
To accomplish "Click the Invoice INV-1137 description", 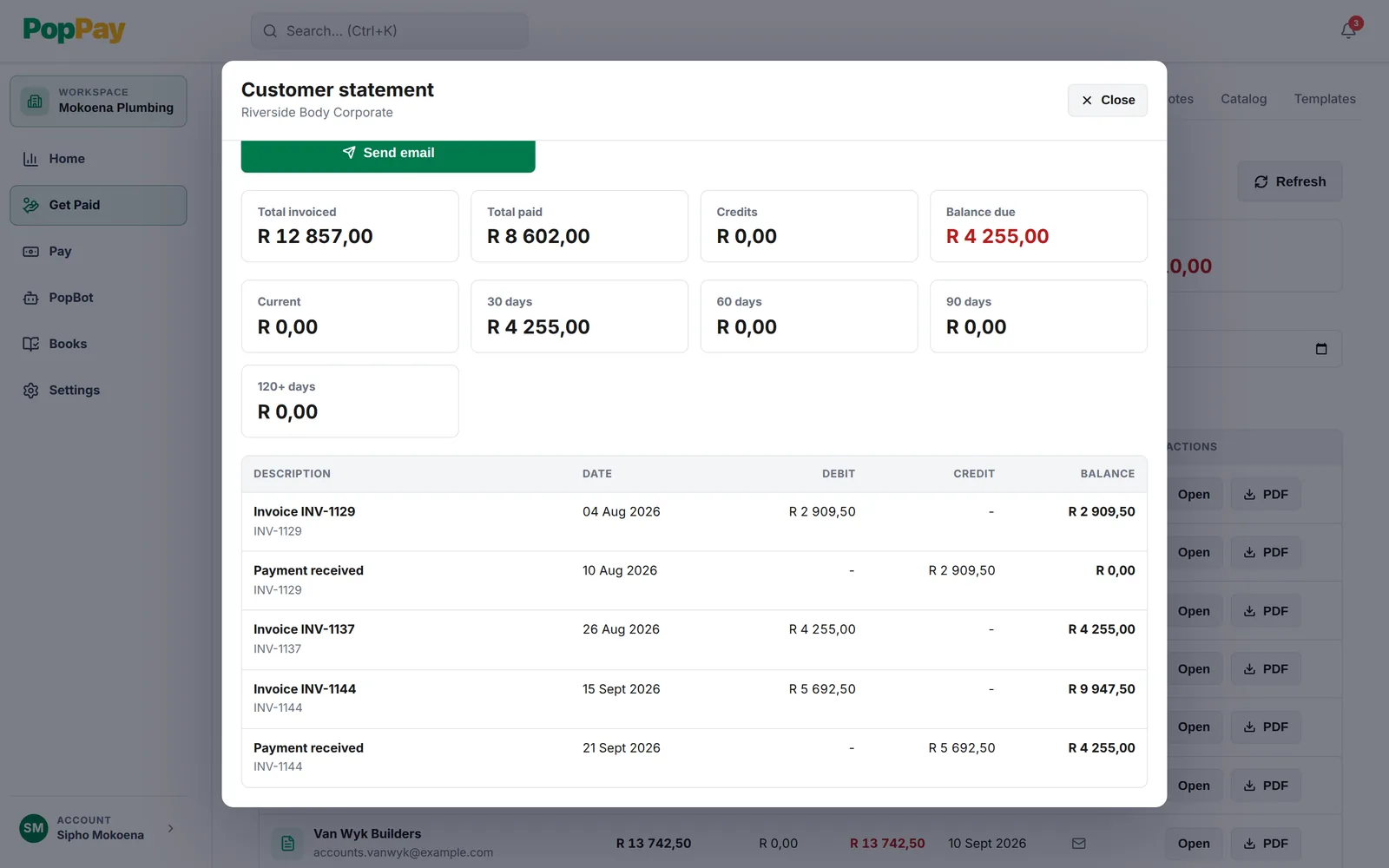I will [304, 629].
